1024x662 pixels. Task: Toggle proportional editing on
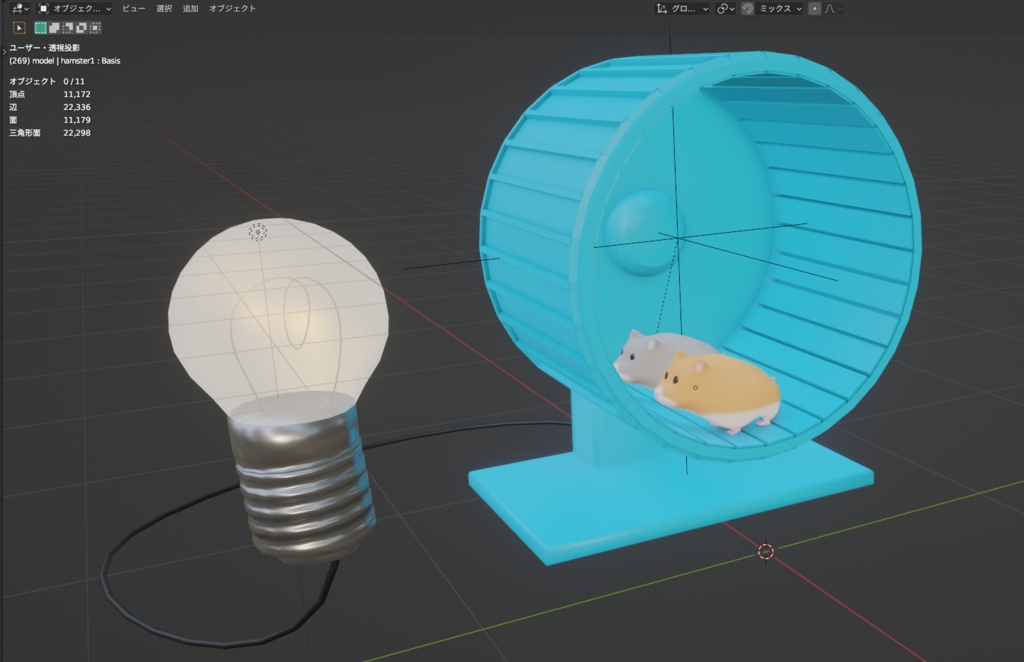815,9
